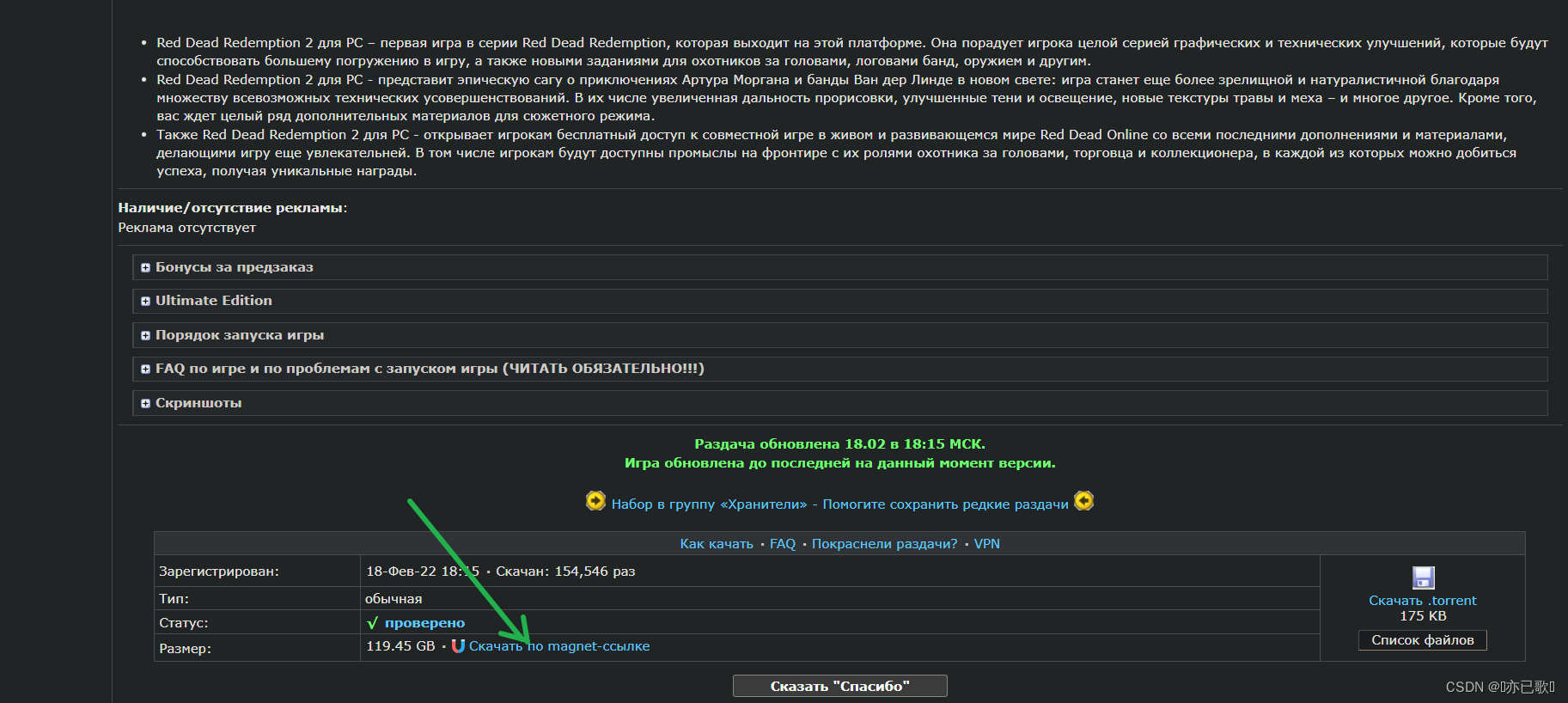This screenshot has width=1568, height=703.
Task: Open the Покраснели раздачи? link
Action: pyautogui.click(x=884, y=544)
